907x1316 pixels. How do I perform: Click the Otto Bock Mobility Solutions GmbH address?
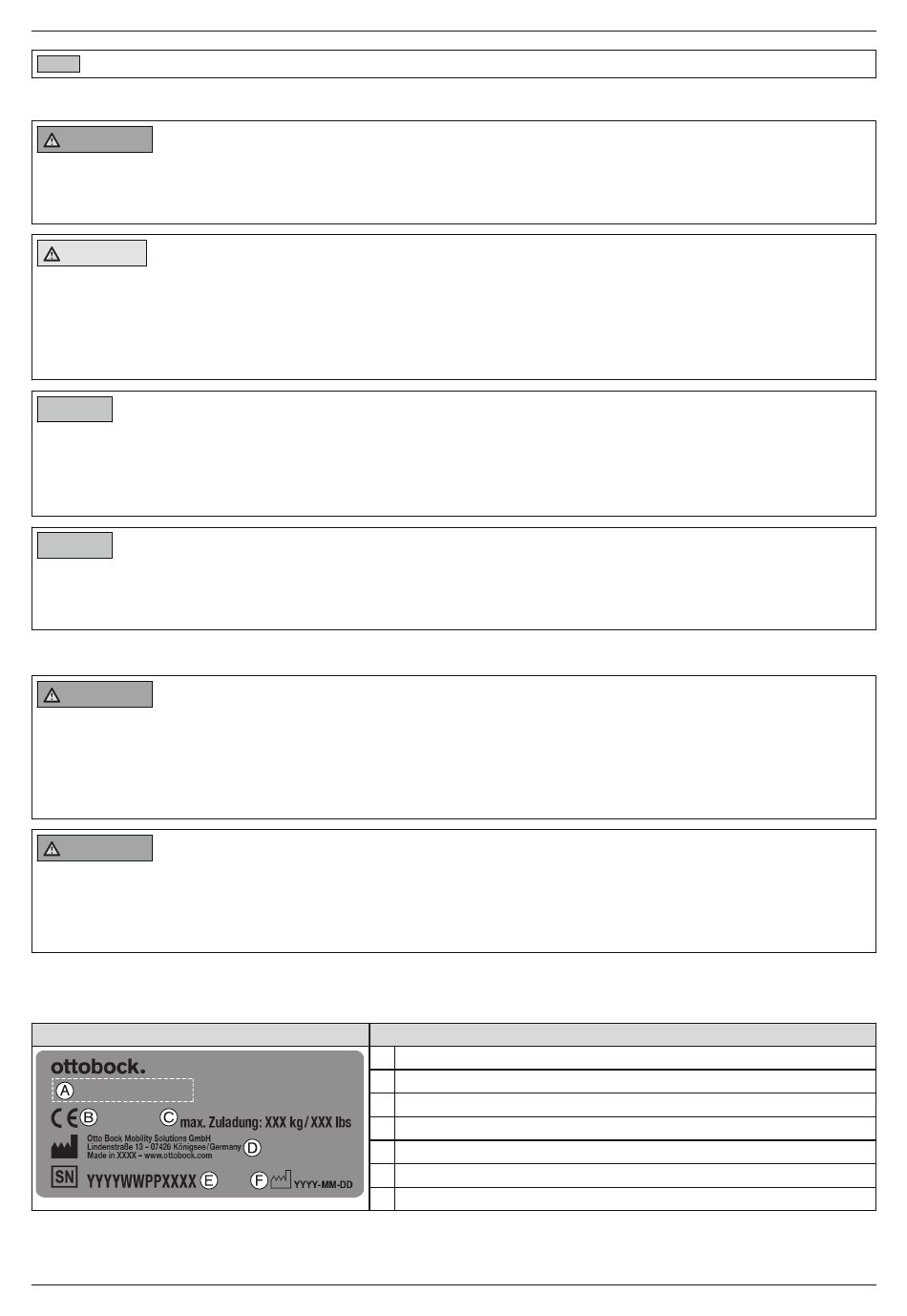(x=164, y=1147)
